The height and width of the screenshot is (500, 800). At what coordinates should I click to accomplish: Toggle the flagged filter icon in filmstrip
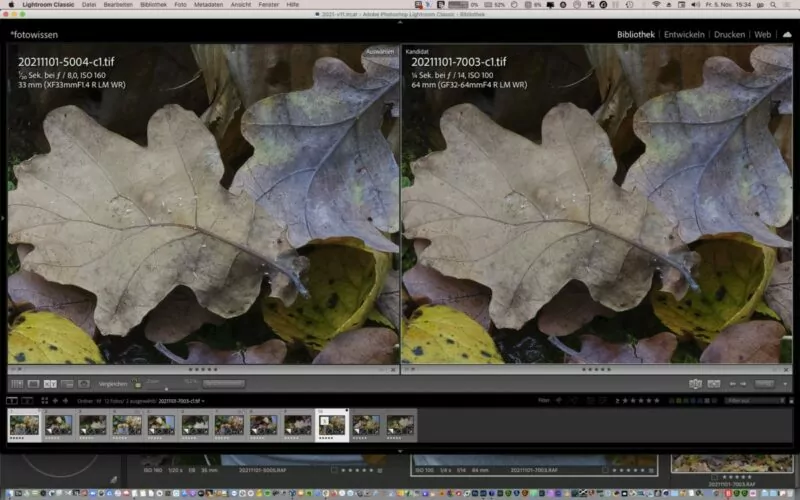(x=559, y=401)
